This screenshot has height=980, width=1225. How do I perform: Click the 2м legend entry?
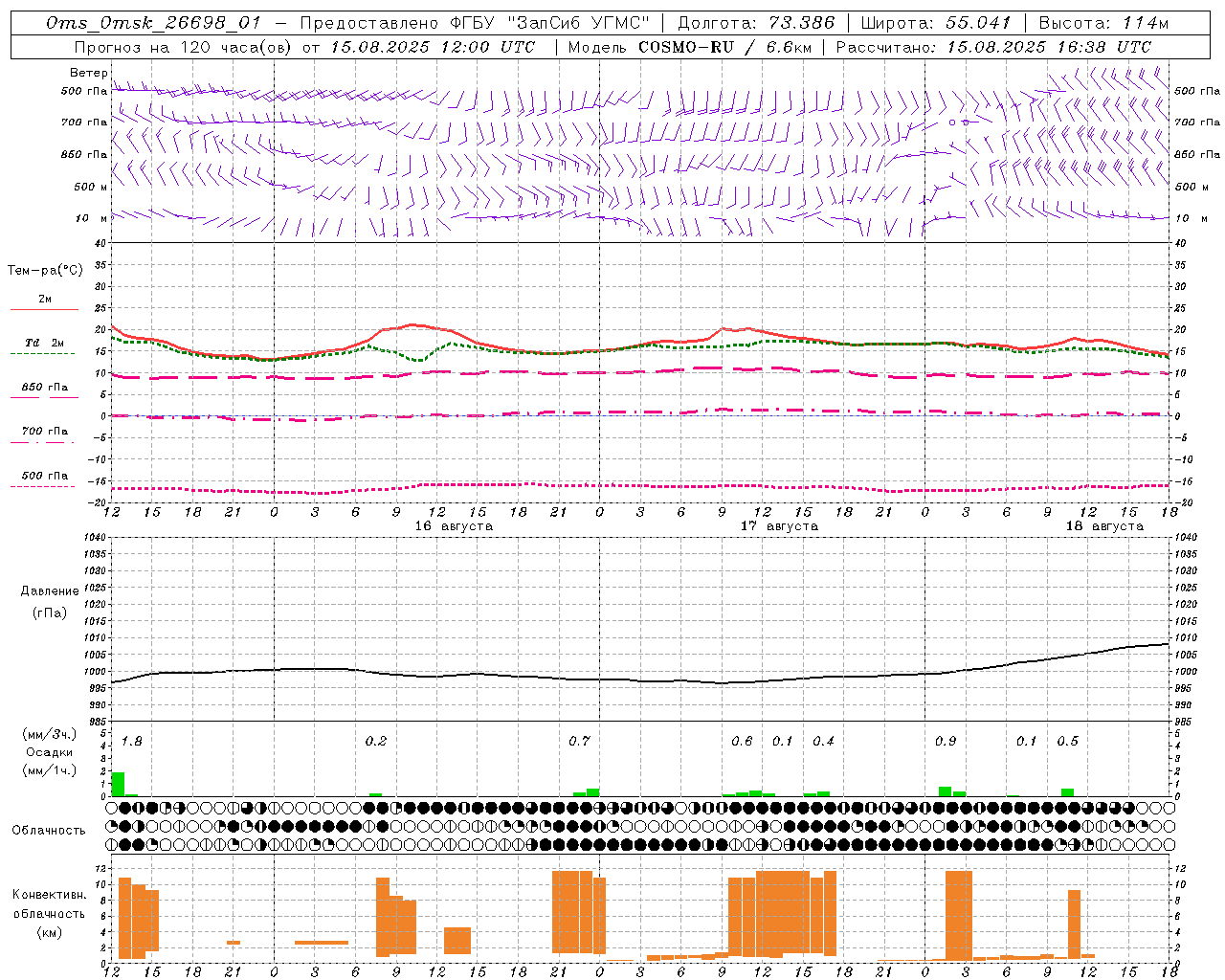pos(45,299)
